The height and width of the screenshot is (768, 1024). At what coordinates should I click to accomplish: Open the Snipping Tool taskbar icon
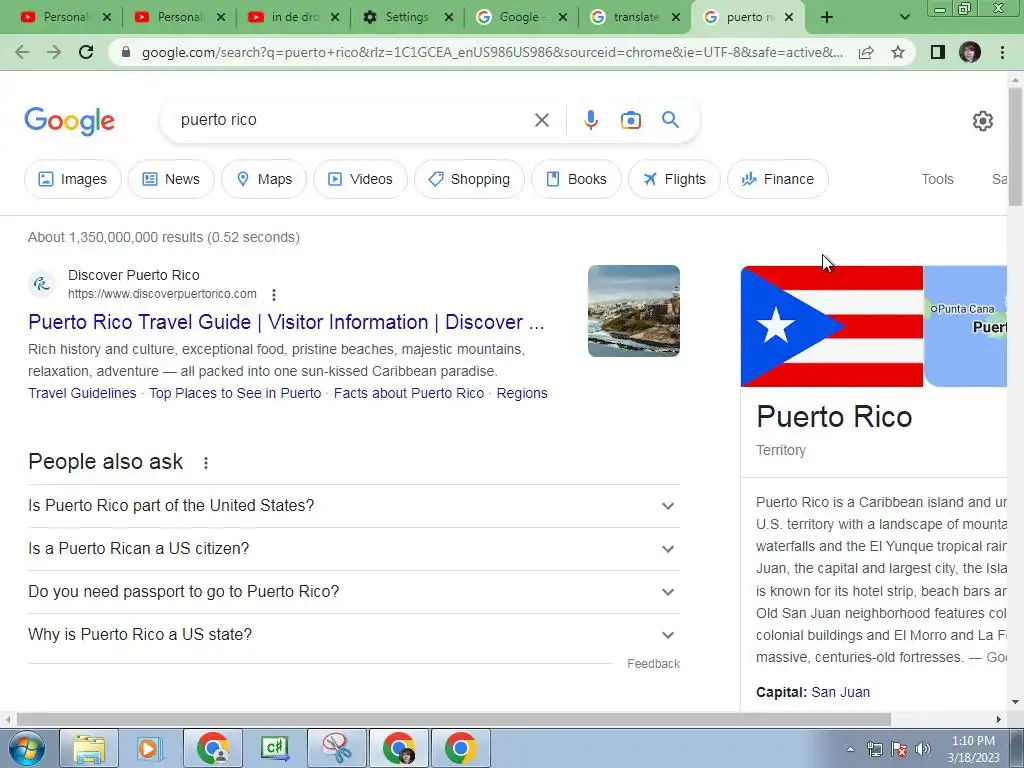coord(336,748)
